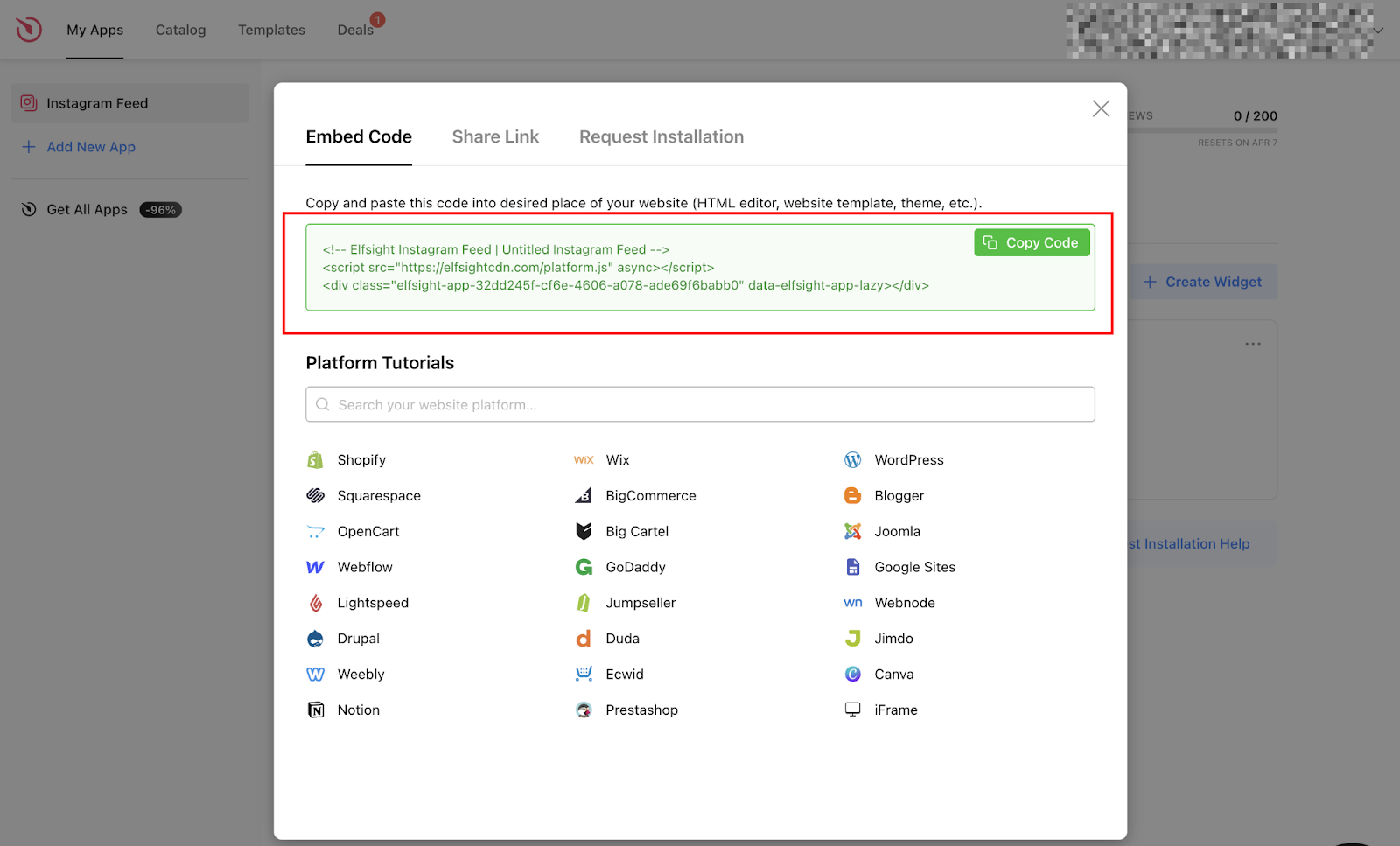This screenshot has width=1400, height=846.
Task: Click the Elfsight logo icon
Action: [28, 29]
